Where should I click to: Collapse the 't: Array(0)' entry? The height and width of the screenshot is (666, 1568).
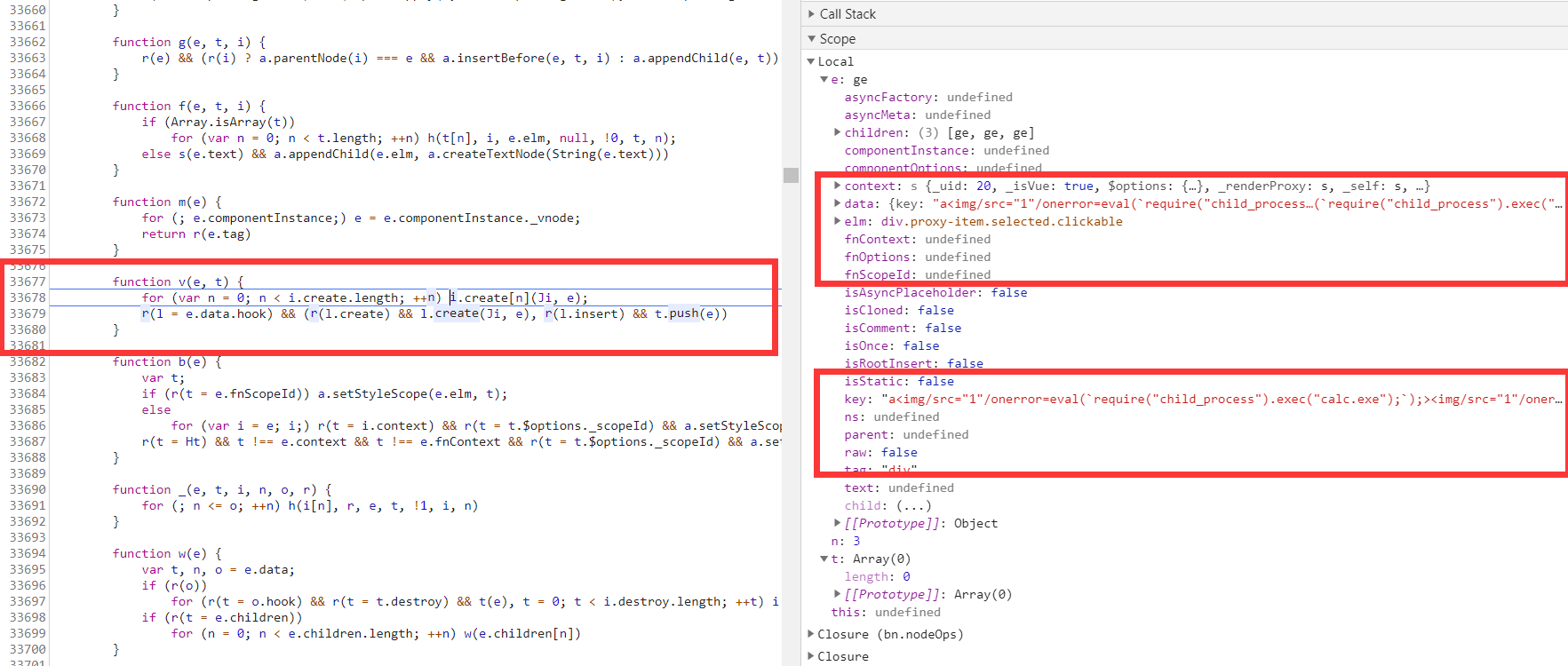click(824, 559)
